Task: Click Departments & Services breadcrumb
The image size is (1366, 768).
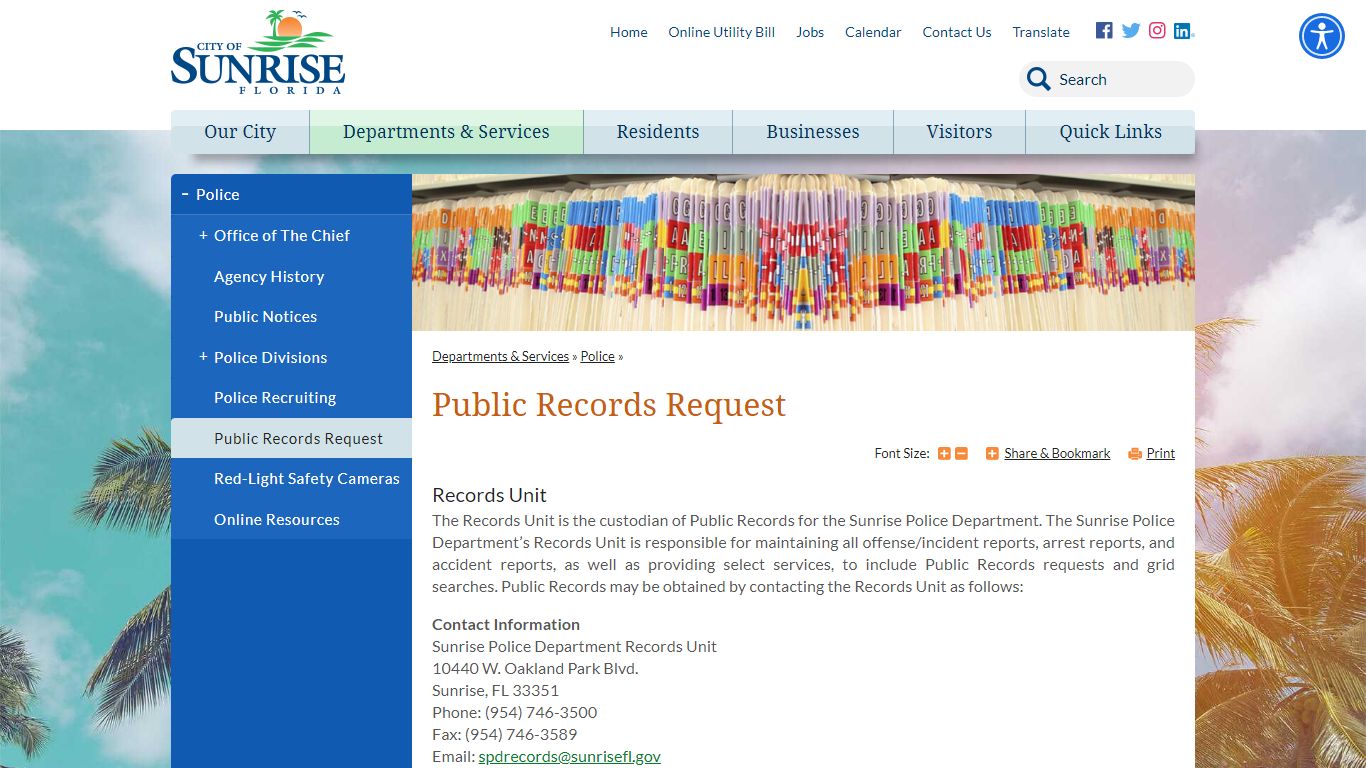Action: [x=500, y=356]
